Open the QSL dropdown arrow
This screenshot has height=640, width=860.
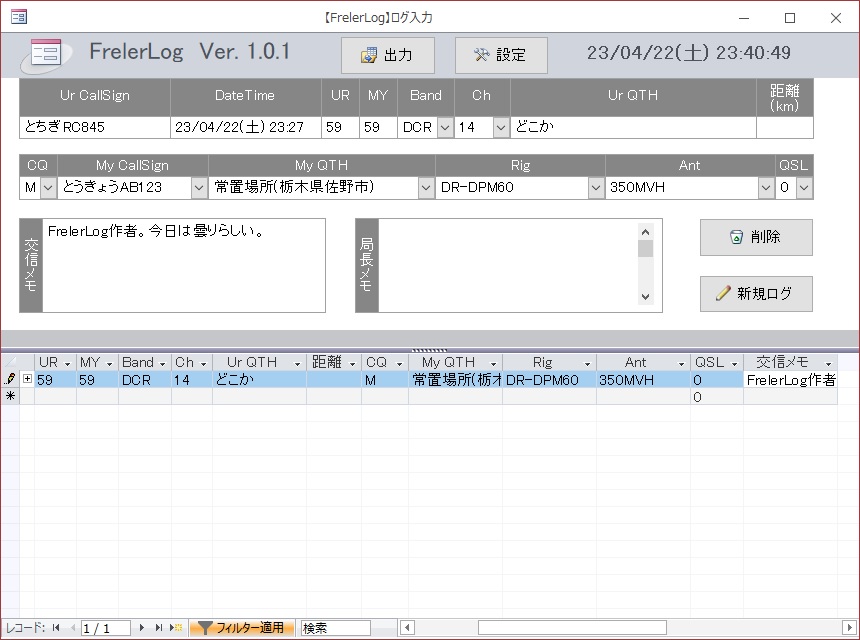click(x=804, y=188)
